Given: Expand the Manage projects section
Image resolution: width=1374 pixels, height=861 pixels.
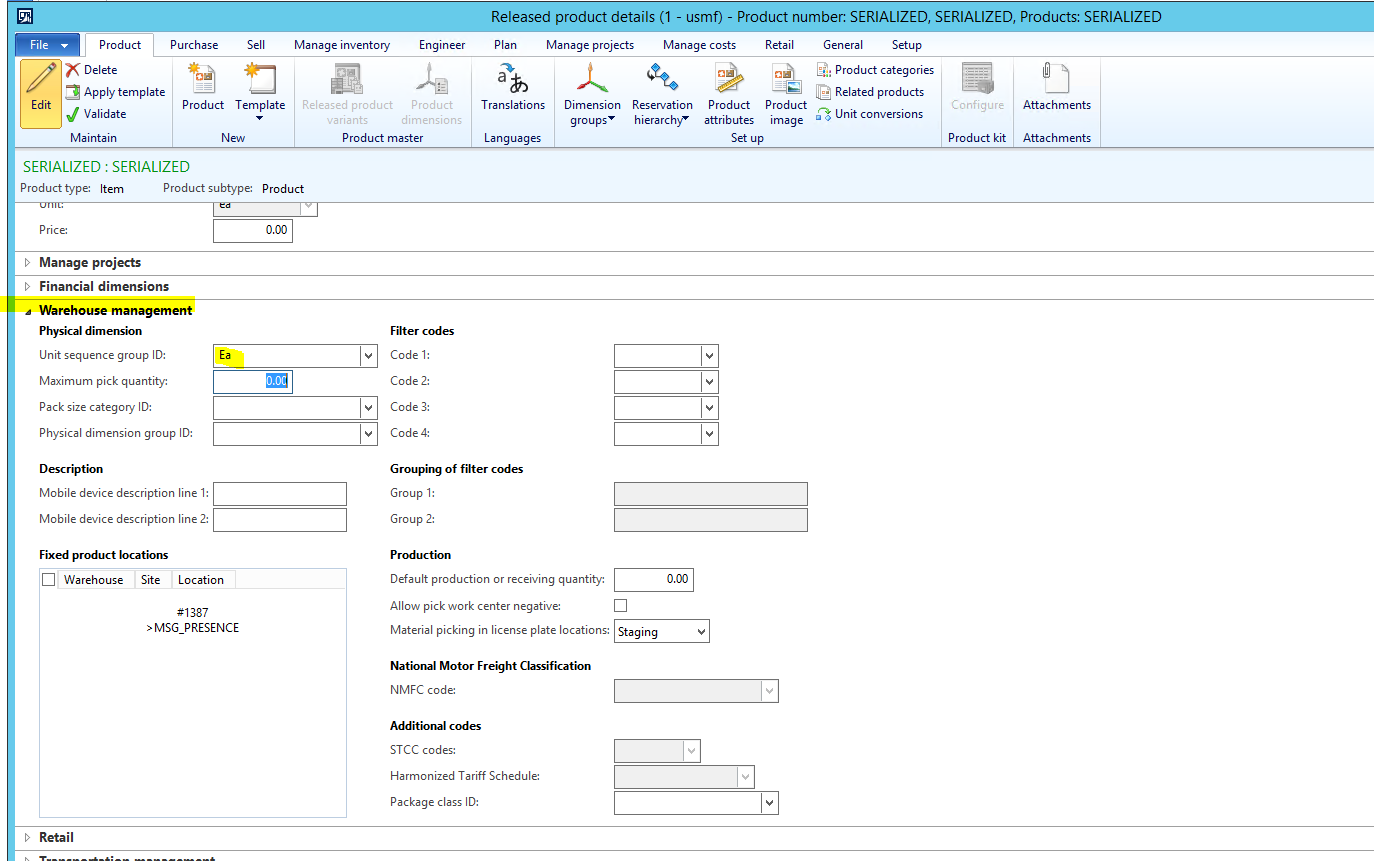Looking at the screenshot, I should [x=90, y=262].
